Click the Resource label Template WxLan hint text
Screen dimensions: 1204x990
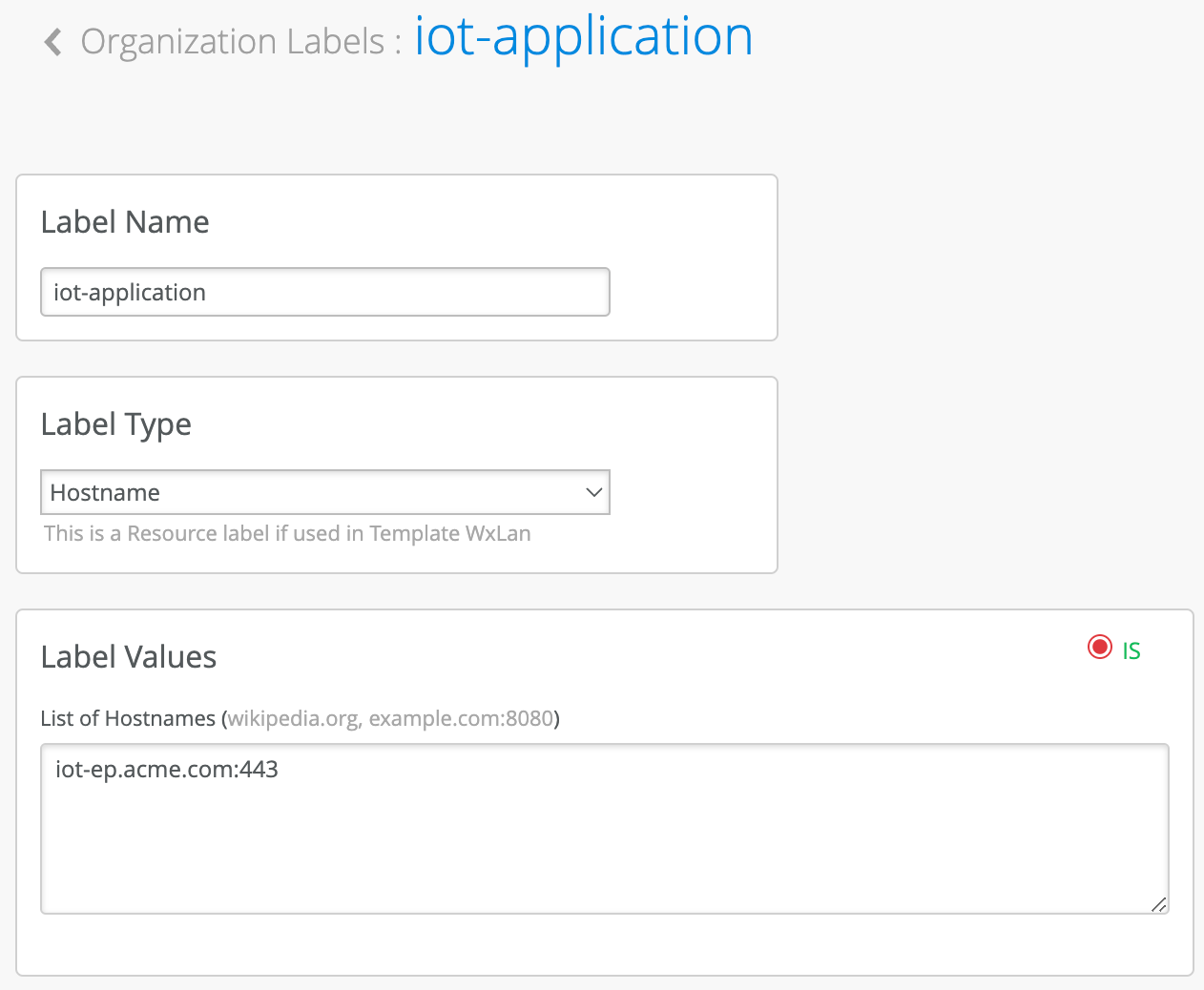click(x=287, y=534)
